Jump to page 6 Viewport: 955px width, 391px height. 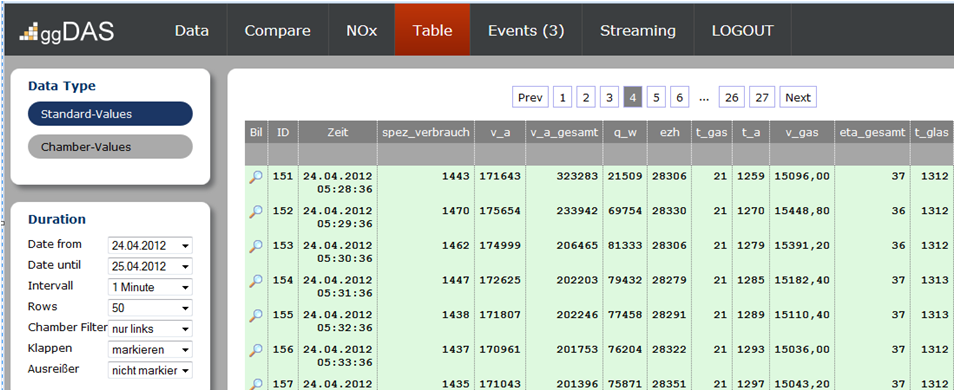pos(680,97)
